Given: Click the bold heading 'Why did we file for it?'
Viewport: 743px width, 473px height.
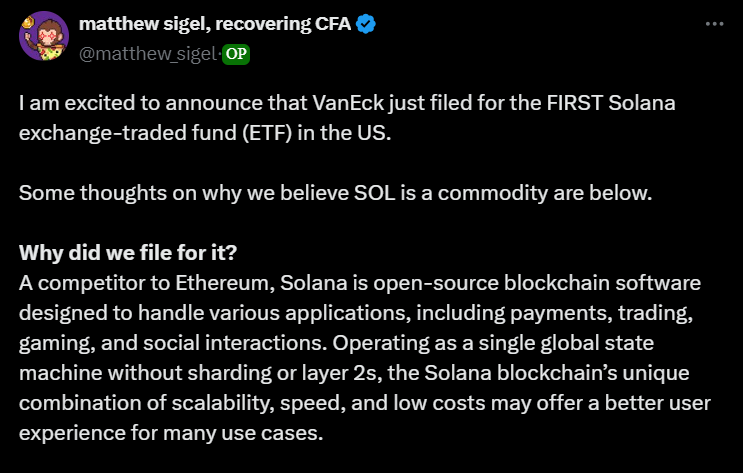Looking at the screenshot, I should point(128,253).
